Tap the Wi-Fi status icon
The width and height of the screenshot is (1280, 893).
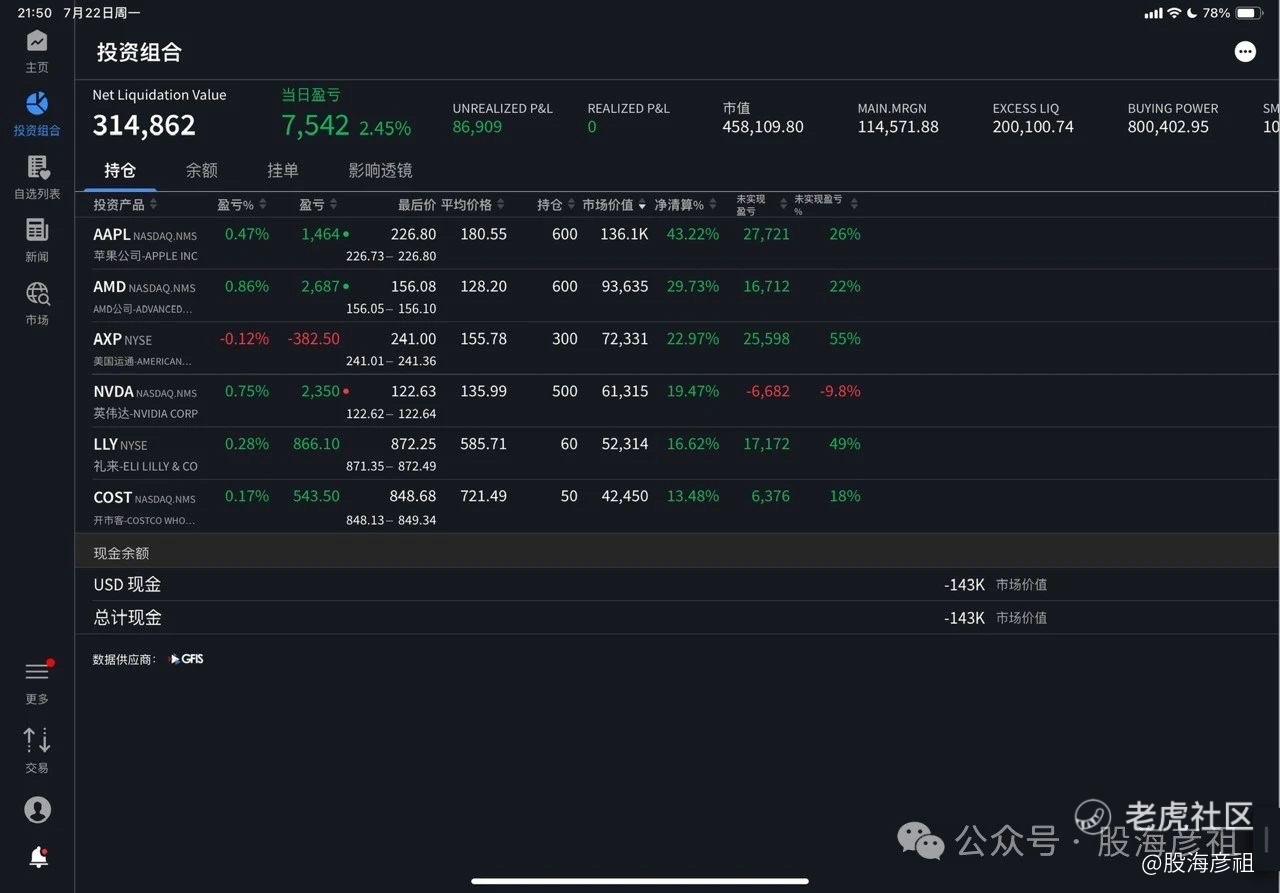[1174, 13]
